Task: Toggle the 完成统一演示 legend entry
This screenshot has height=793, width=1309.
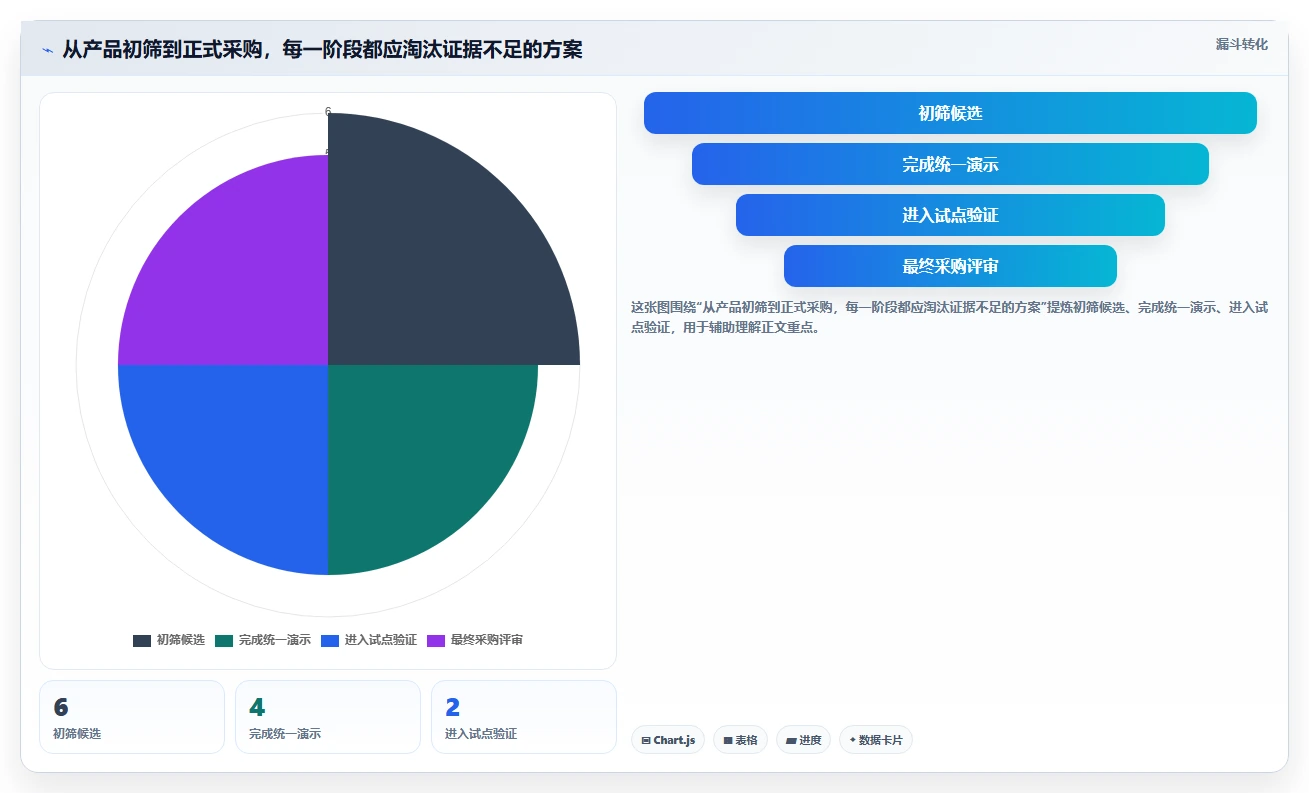Action: pyautogui.click(x=263, y=640)
